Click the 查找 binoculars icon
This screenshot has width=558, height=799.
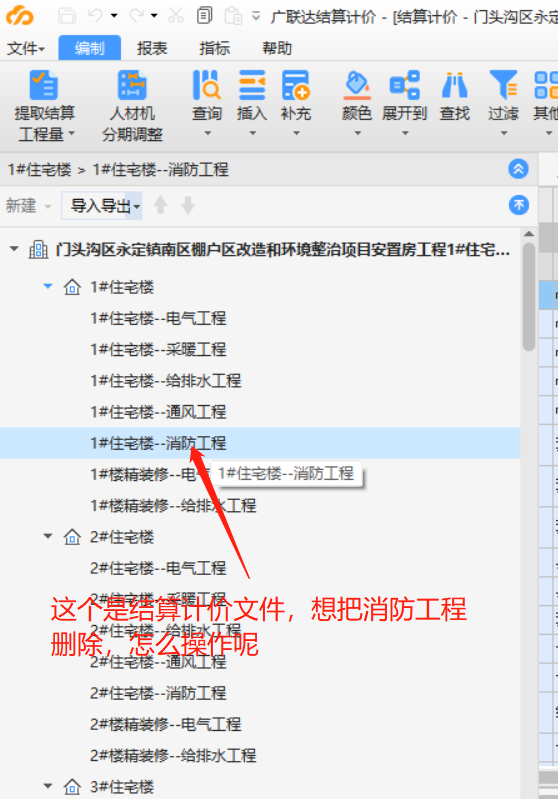pyautogui.click(x=455, y=85)
